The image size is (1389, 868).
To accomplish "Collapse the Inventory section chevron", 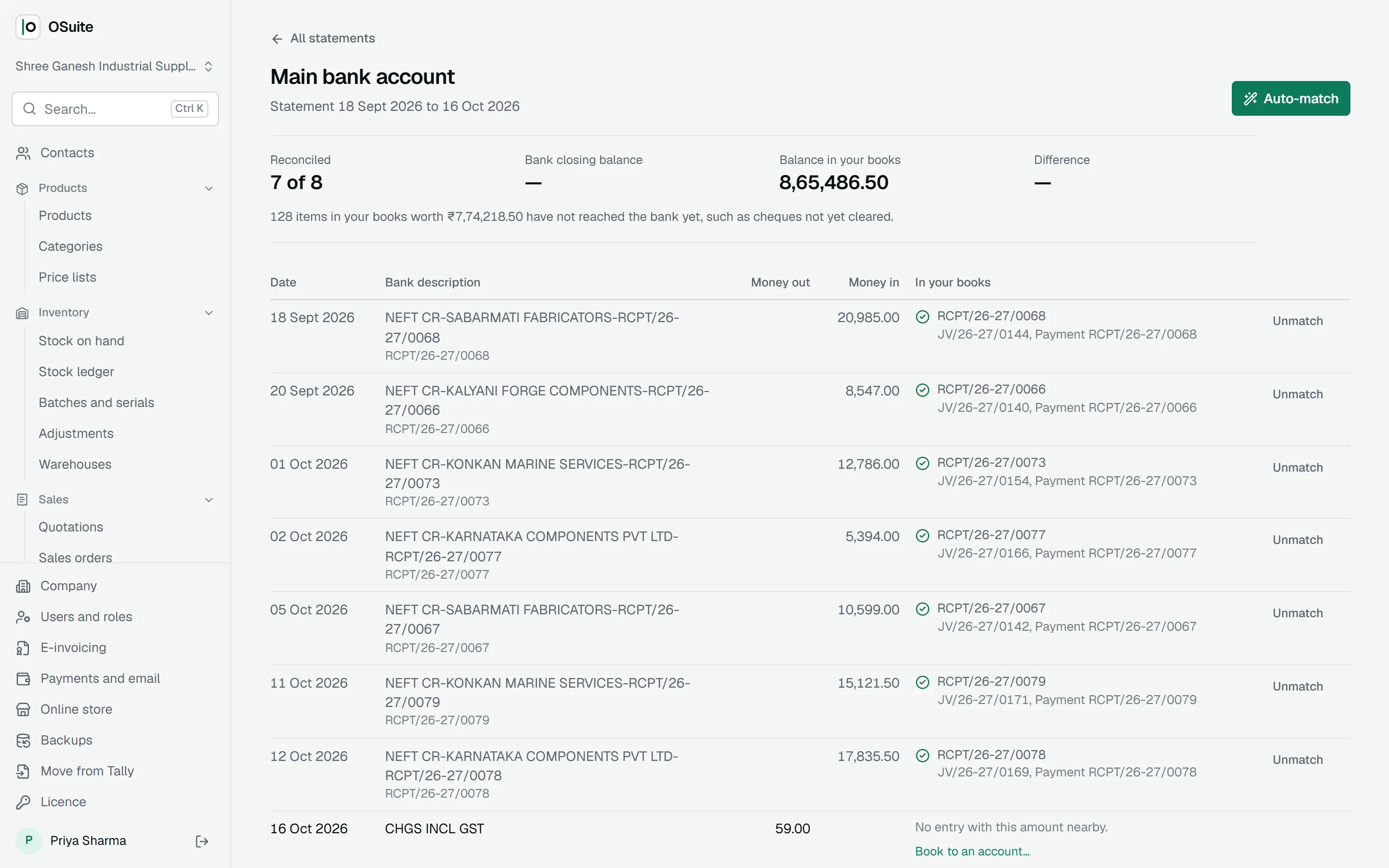I will click(x=209, y=313).
